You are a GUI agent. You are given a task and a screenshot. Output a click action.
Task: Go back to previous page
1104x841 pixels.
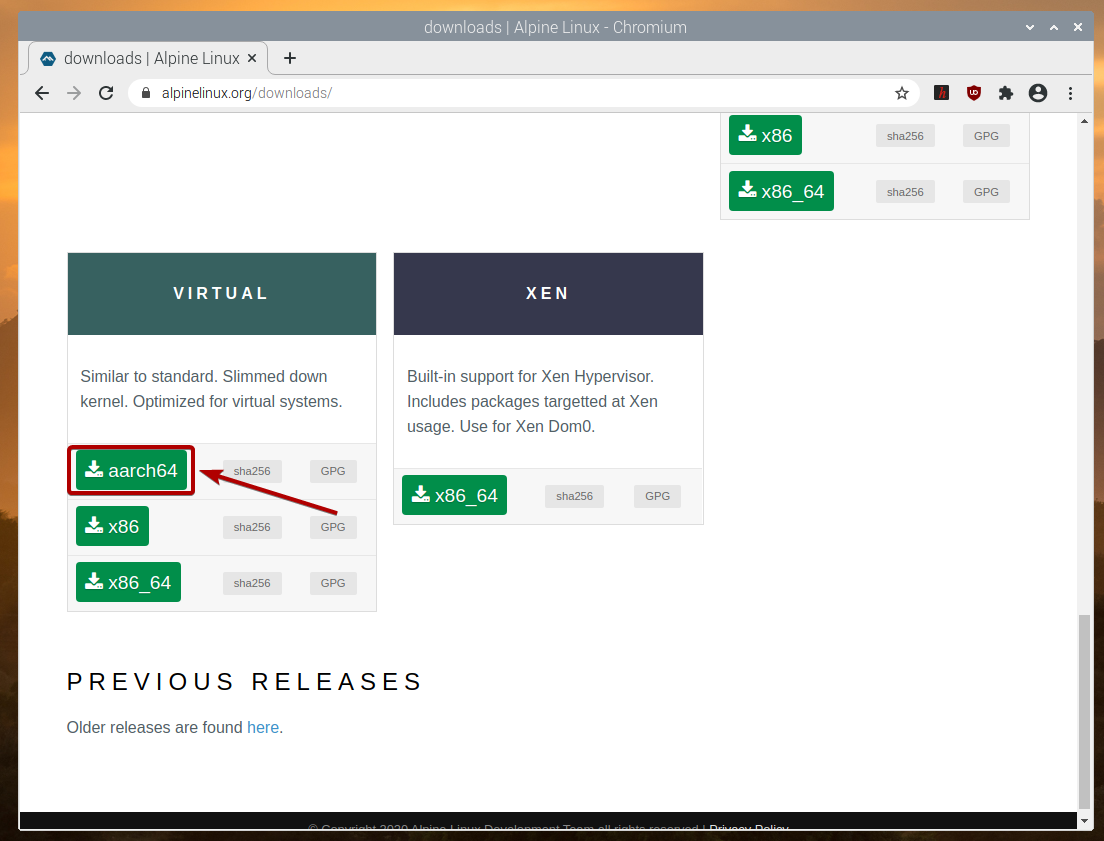[x=42, y=93]
